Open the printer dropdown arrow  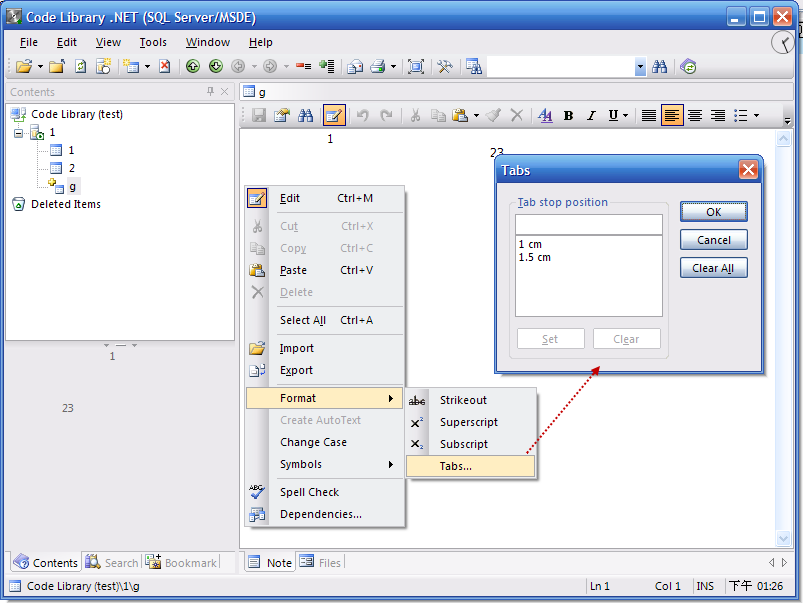point(393,67)
